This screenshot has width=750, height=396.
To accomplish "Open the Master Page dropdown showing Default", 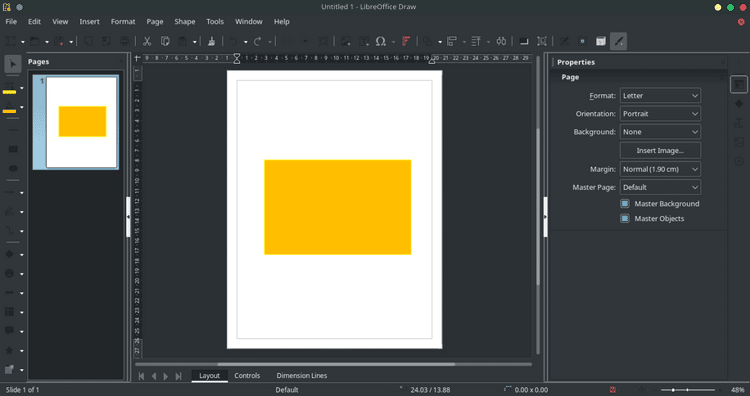I will click(660, 187).
